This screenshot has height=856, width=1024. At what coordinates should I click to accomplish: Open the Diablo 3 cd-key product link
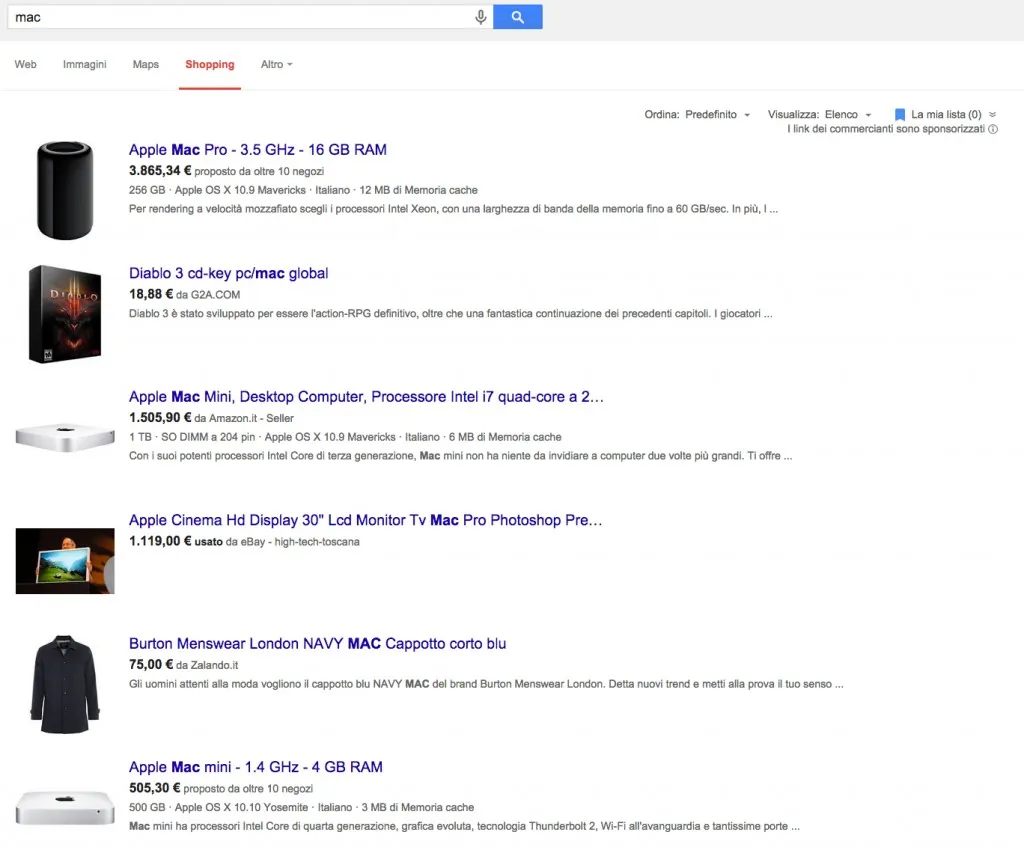click(228, 272)
